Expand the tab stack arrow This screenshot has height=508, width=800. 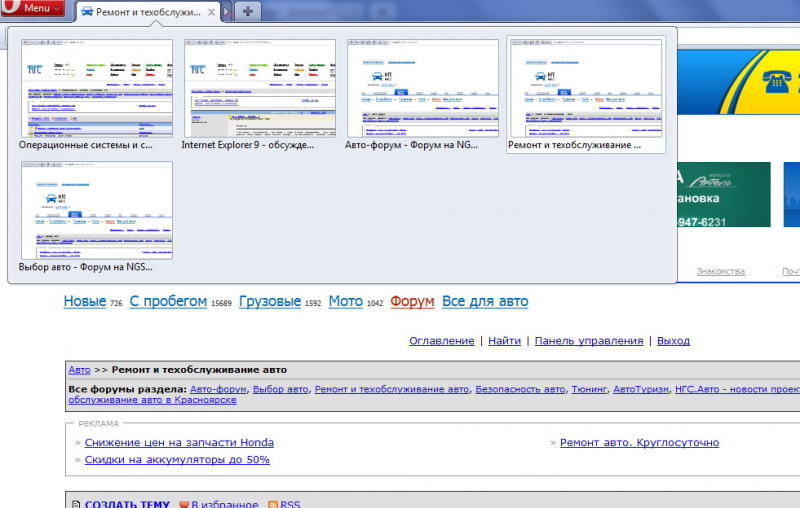[227, 11]
